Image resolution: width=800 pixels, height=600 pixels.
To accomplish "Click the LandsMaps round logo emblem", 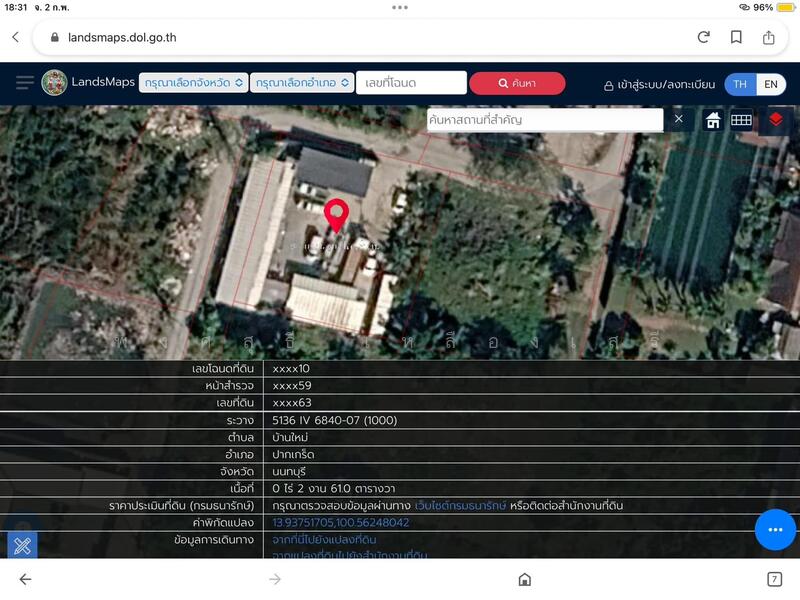I will coord(54,83).
